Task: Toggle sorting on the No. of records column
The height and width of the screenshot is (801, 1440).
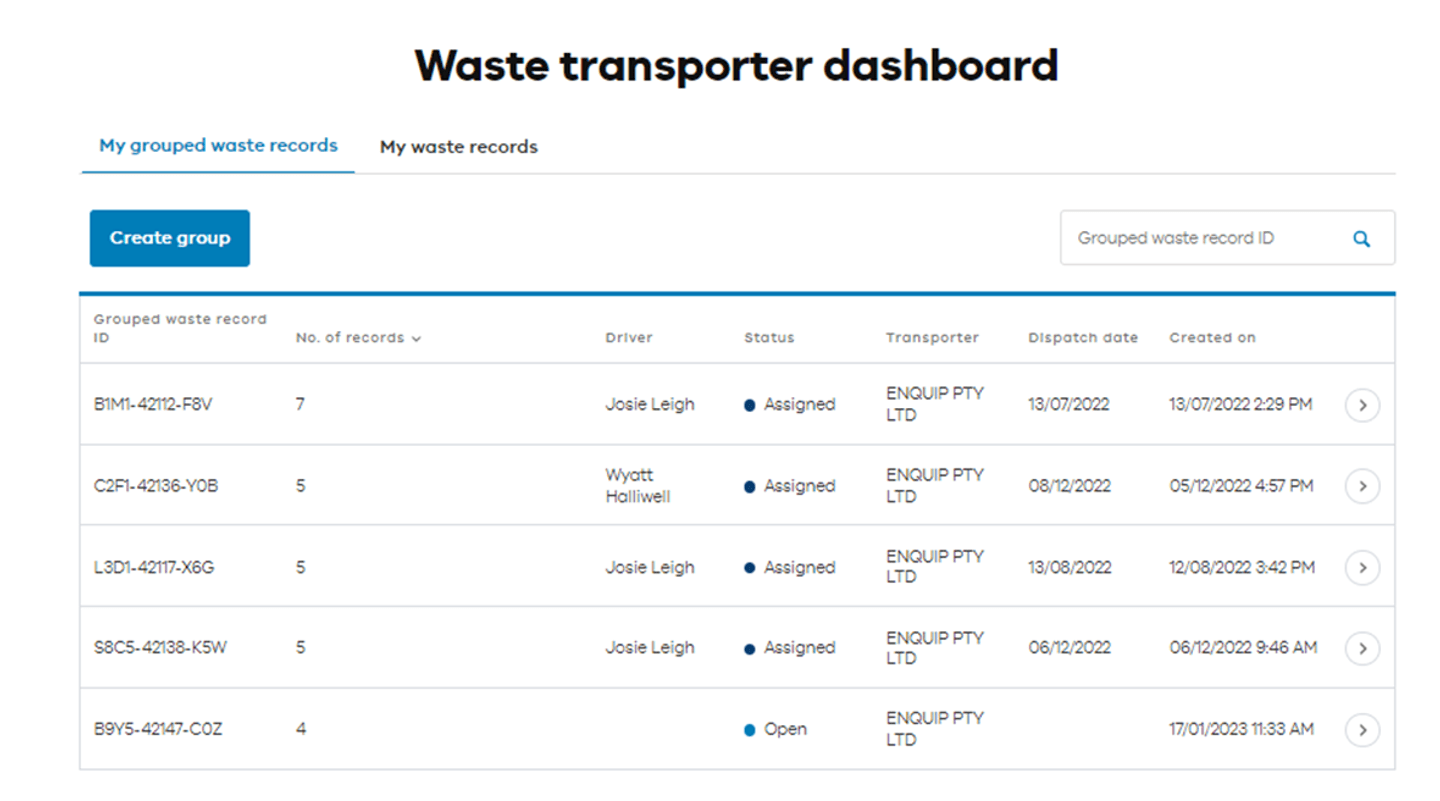Action: (356, 338)
